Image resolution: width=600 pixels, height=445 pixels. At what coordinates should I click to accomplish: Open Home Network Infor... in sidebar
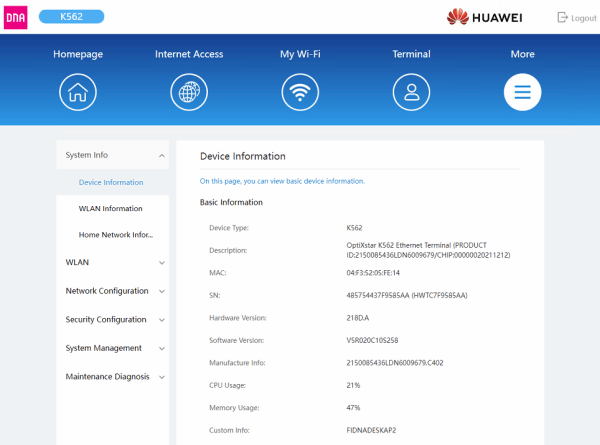coord(116,235)
